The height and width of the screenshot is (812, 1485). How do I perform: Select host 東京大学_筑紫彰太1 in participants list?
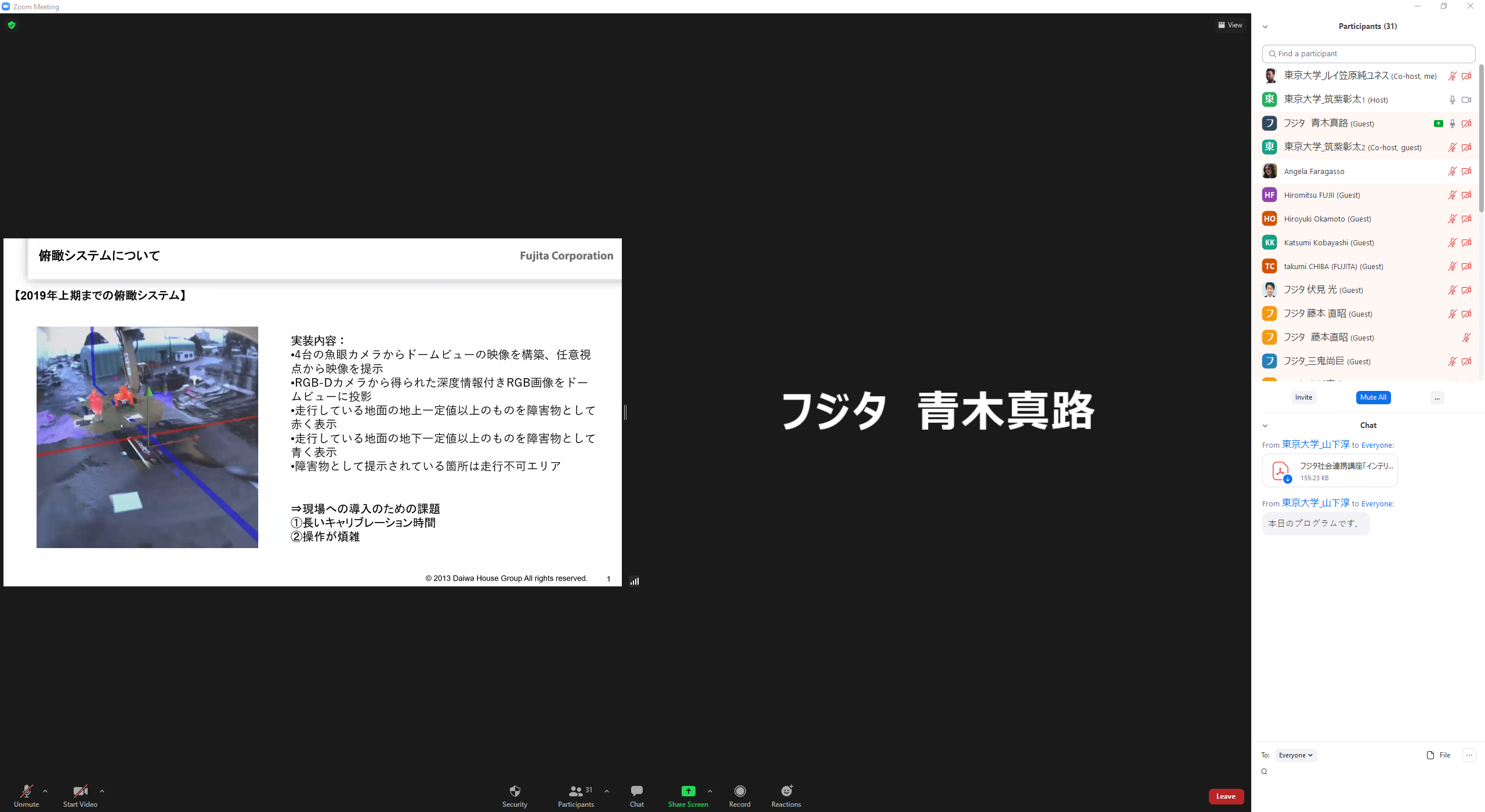(x=1366, y=100)
